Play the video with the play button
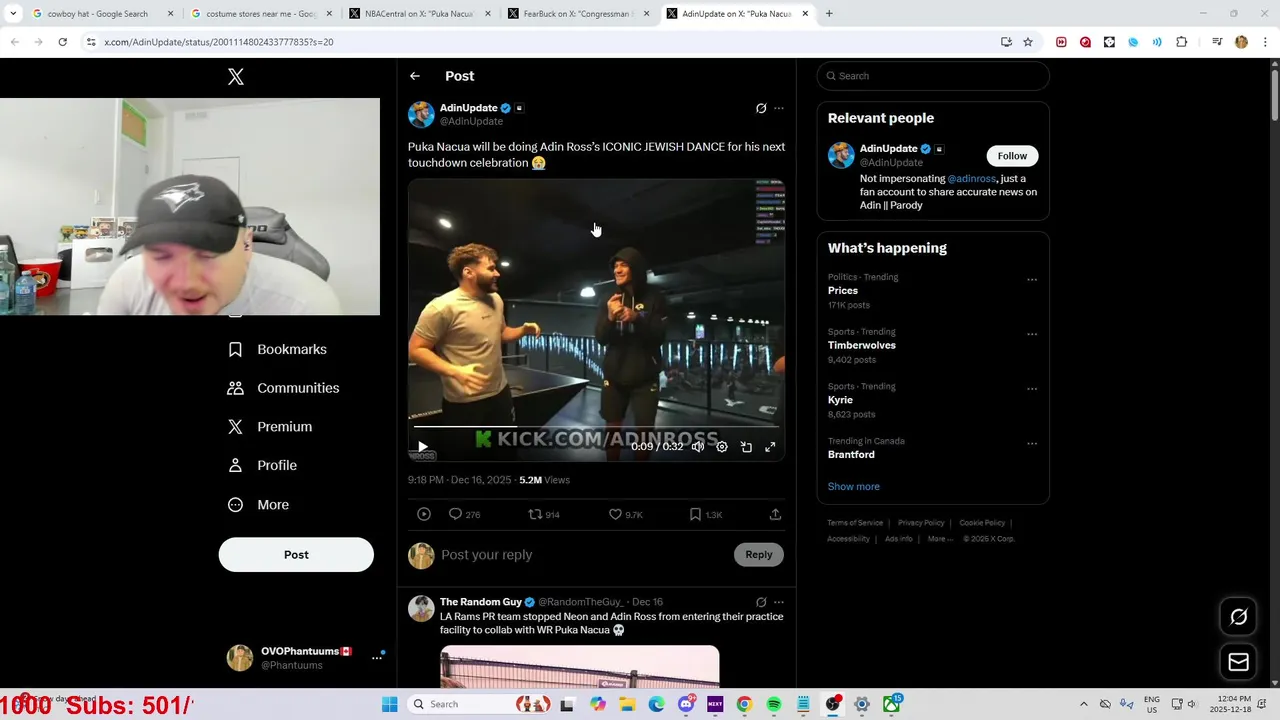Viewport: 1280px width, 720px height. click(x=422, y=447)
